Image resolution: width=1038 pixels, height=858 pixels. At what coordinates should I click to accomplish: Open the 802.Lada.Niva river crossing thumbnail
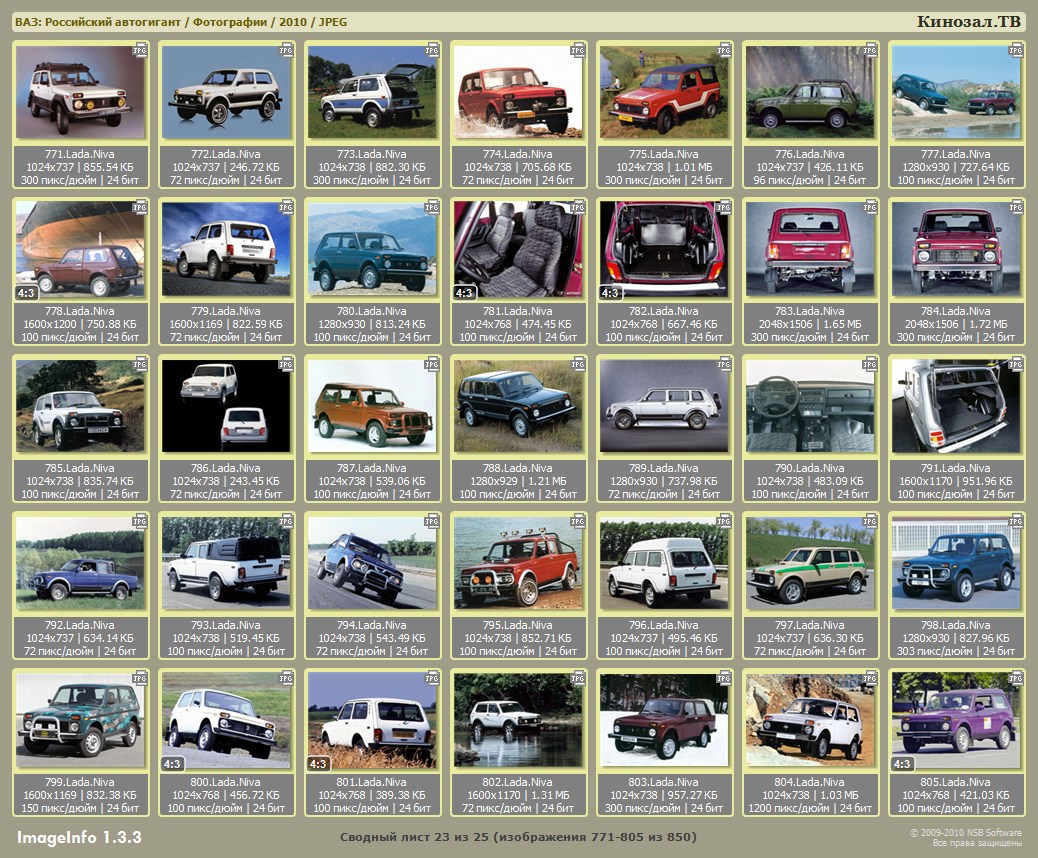point(518,720)
